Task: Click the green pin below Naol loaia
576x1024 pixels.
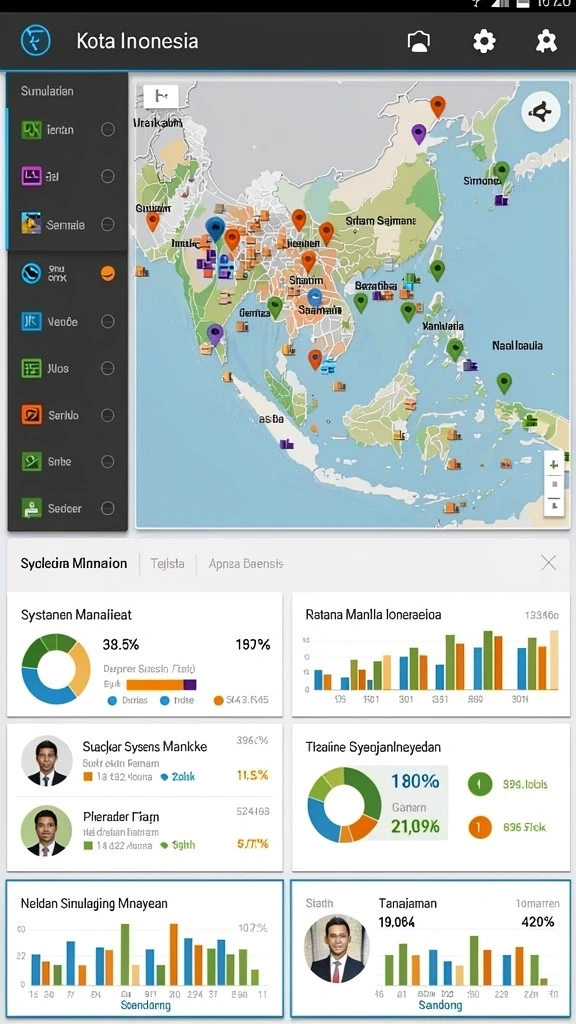Action: click(x=504, y=383)
